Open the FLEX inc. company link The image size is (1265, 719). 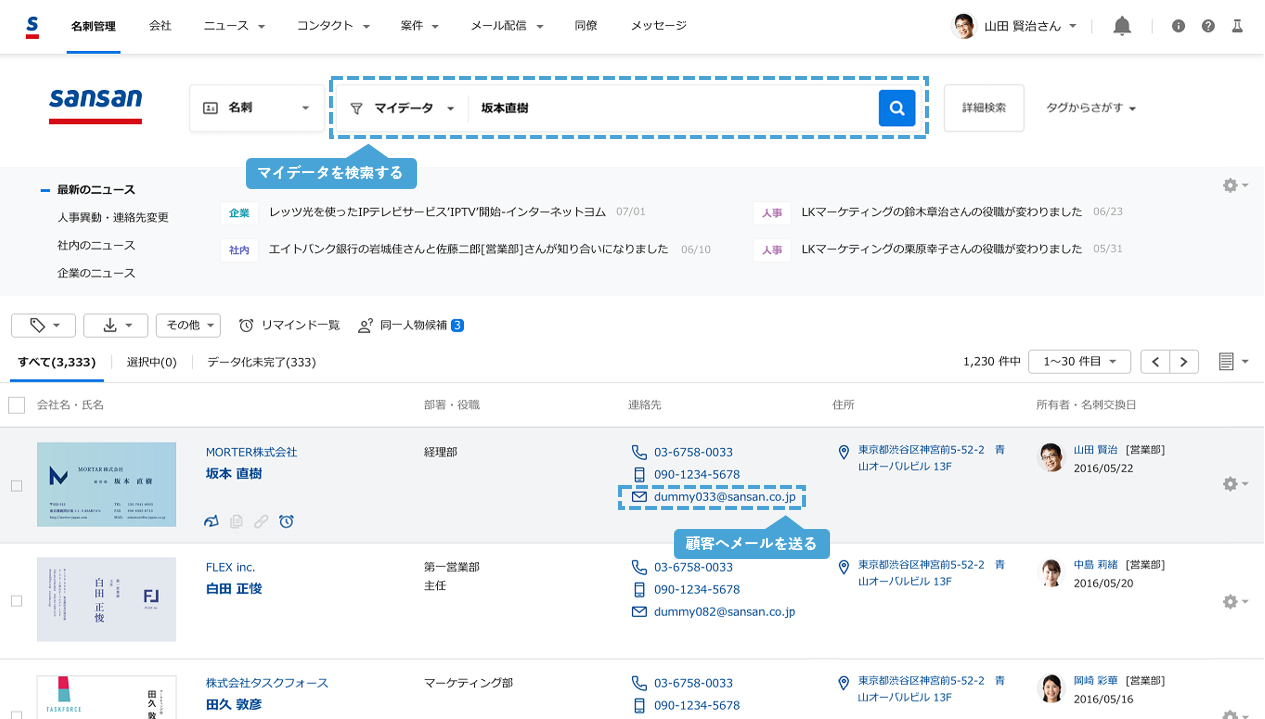pyautogui.click(x=230, y=567)
